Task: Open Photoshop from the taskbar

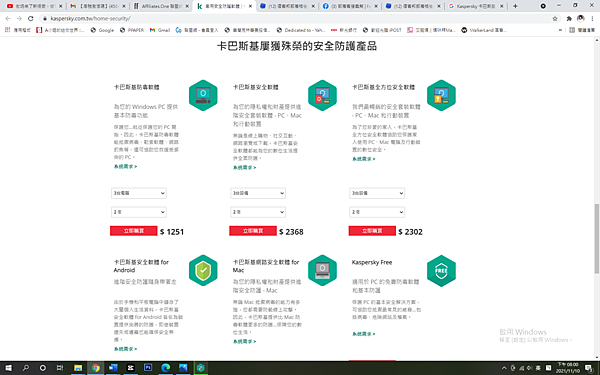Action: (x=148, y=368)
